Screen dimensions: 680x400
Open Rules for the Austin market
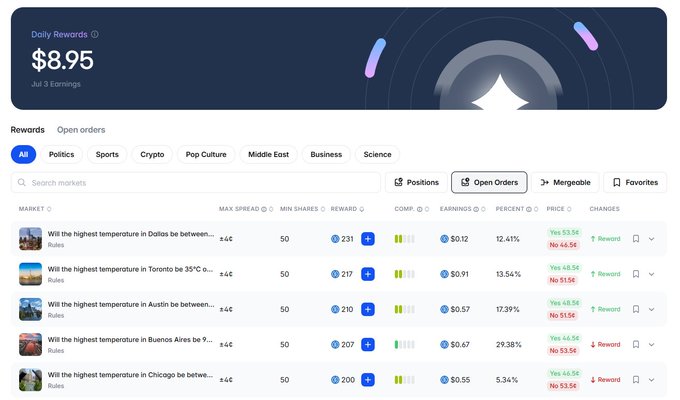pyautogui.click(x=56, y=315)
